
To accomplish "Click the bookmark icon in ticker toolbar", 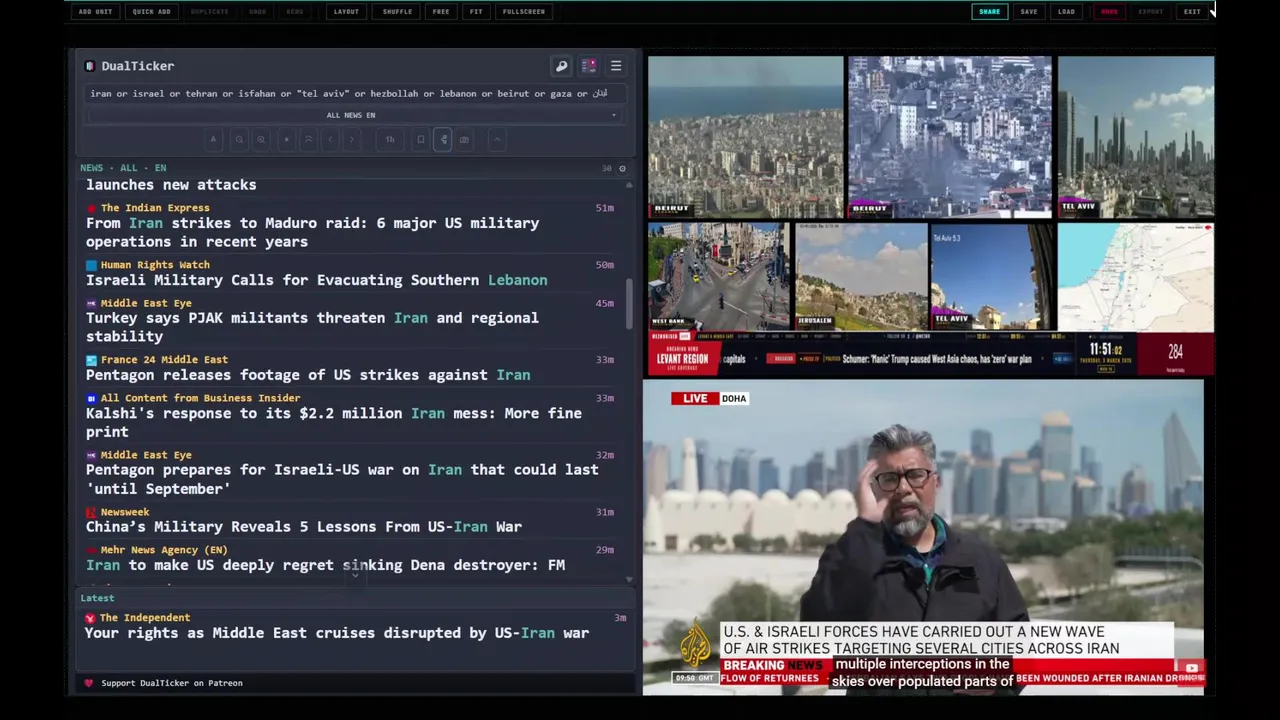I will click(421, 139).
